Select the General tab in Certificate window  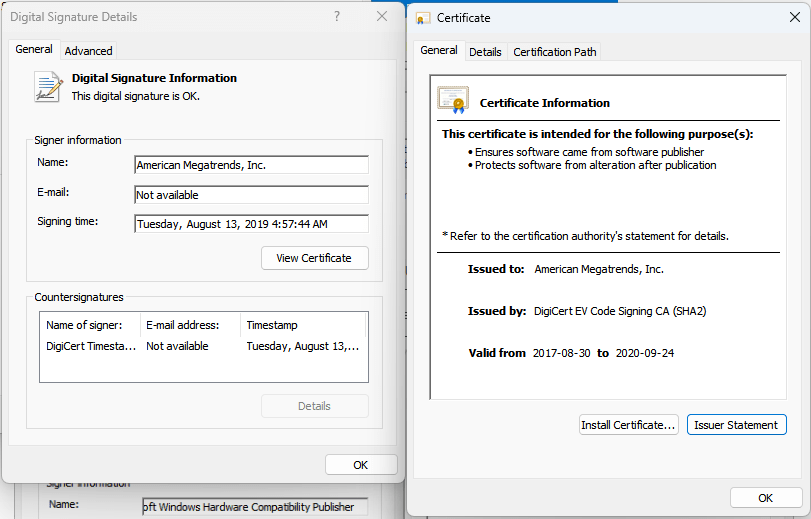pyautogui.click(x=439, y=51)
